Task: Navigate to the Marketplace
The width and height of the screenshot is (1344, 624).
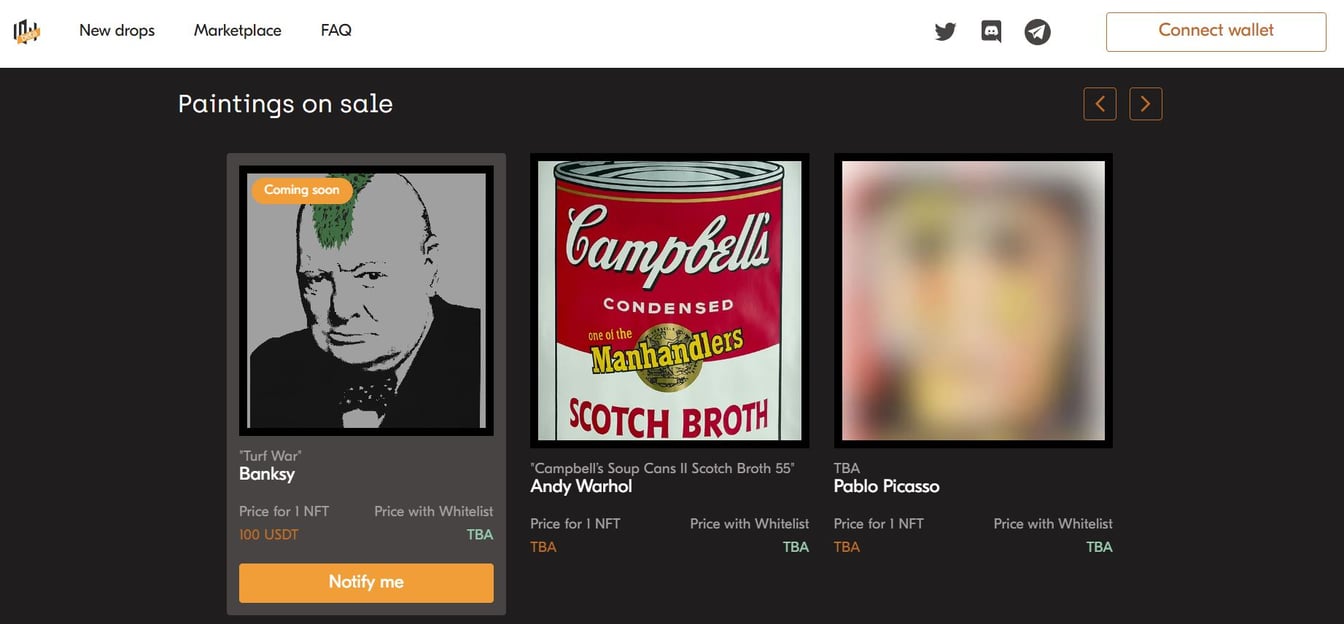Action: (237, 30)
